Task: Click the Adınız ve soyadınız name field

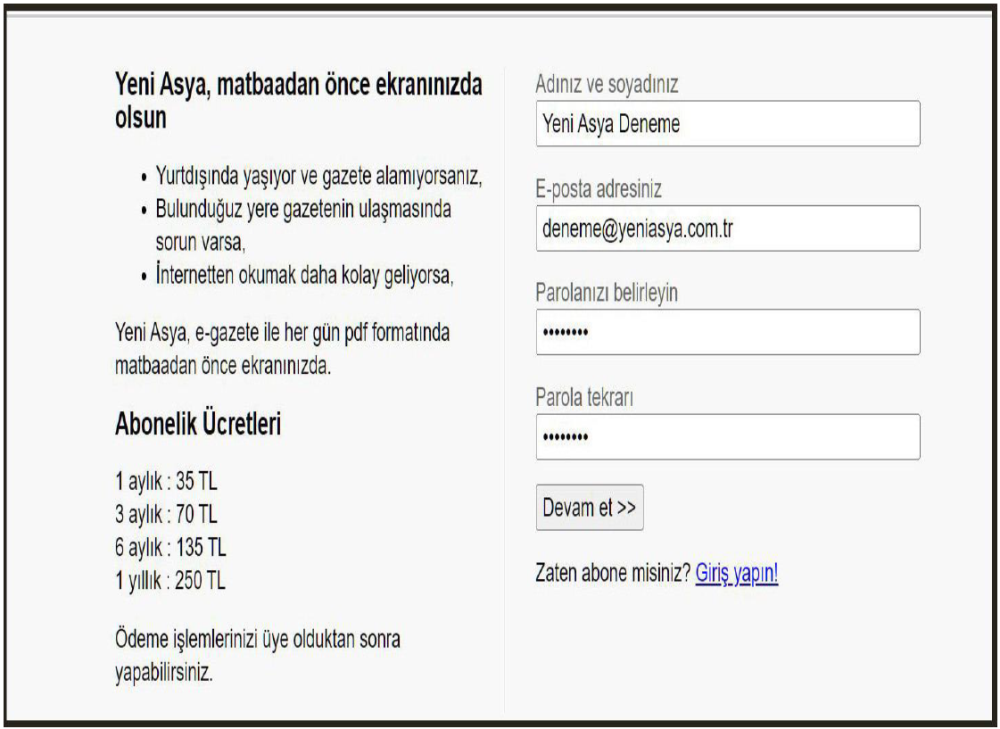Action: pyautogui.click(x=728, y=124)
